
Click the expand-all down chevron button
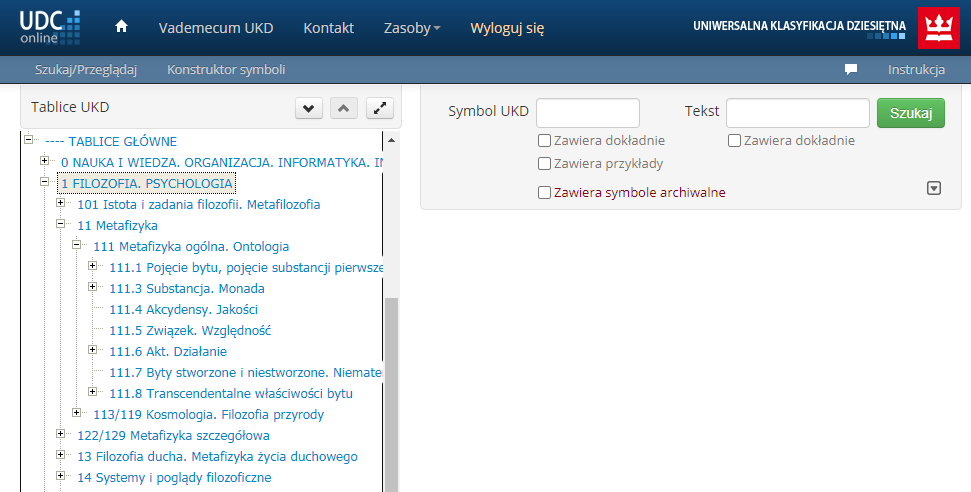(x=309, y=109)
